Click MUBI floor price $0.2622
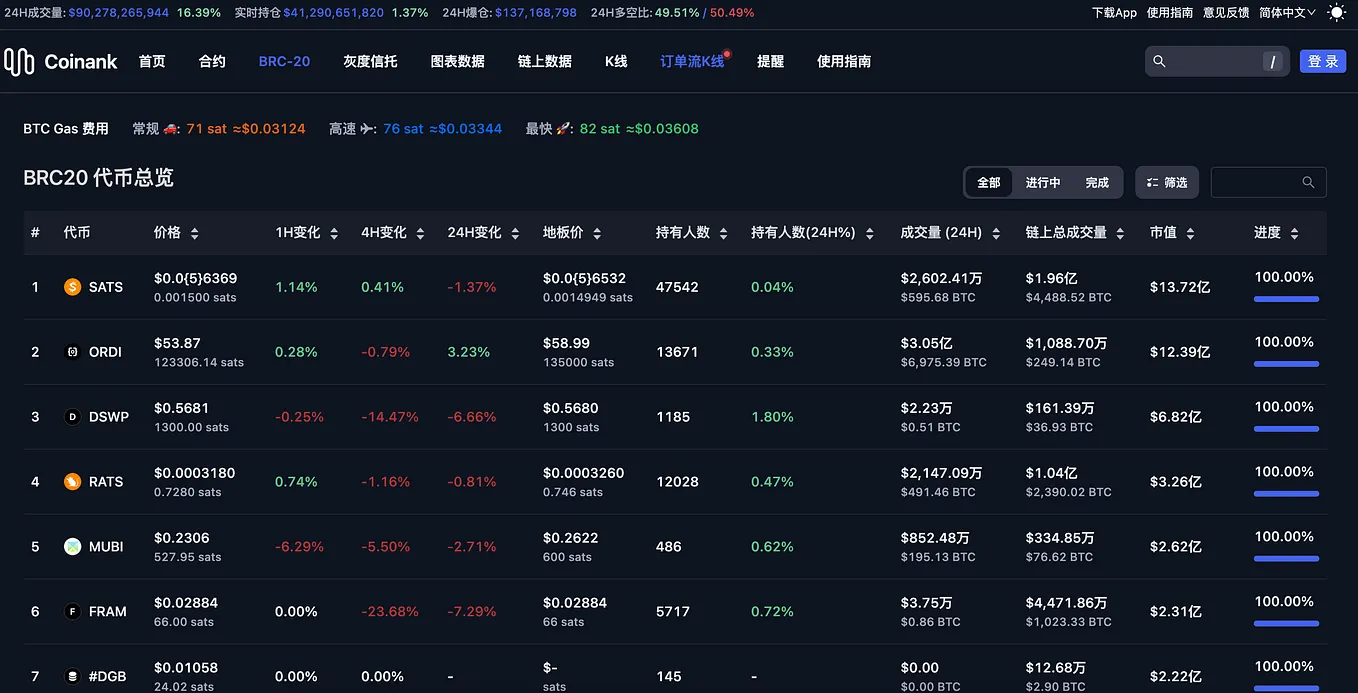 (x=570, y=538)
